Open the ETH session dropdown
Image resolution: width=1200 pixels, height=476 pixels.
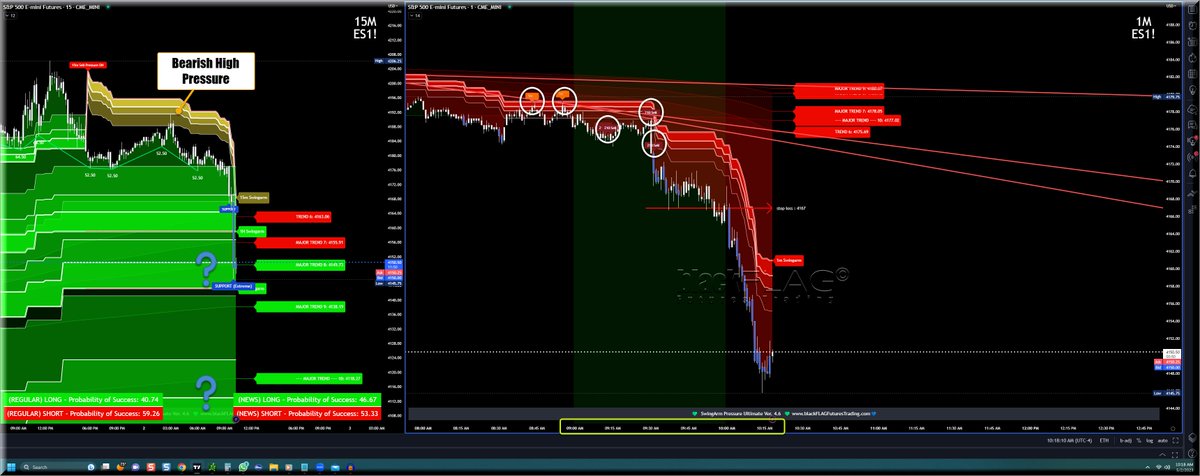click(1104, 441)
